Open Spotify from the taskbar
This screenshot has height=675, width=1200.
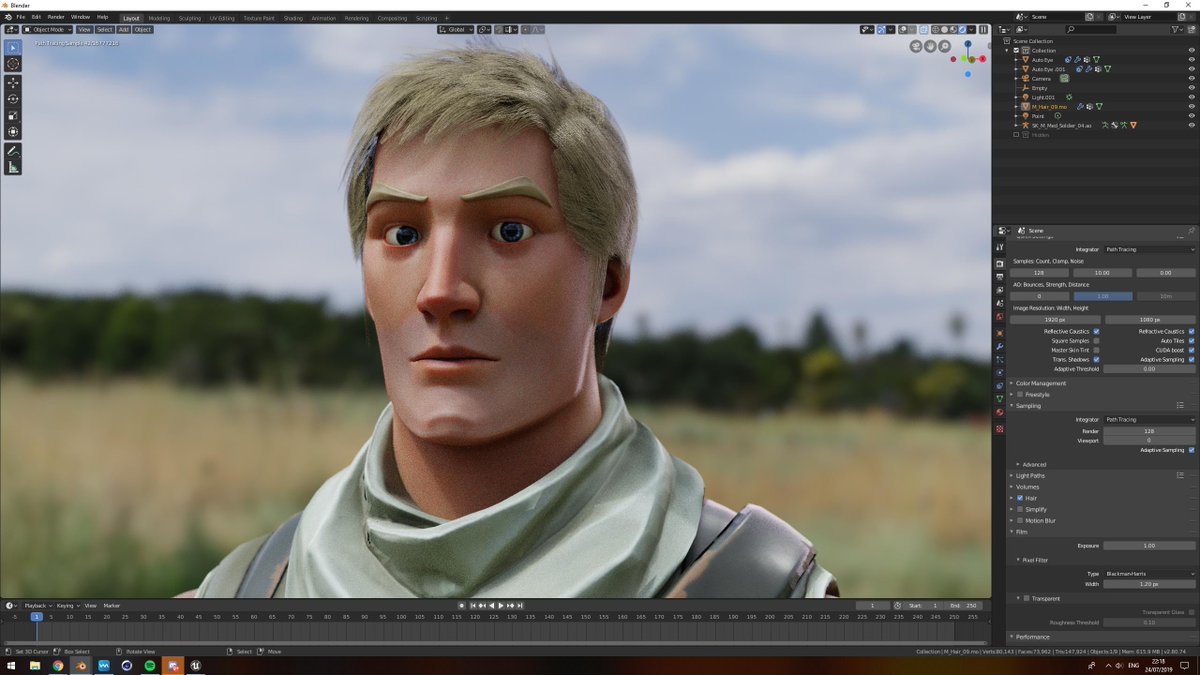coord(150,665)
